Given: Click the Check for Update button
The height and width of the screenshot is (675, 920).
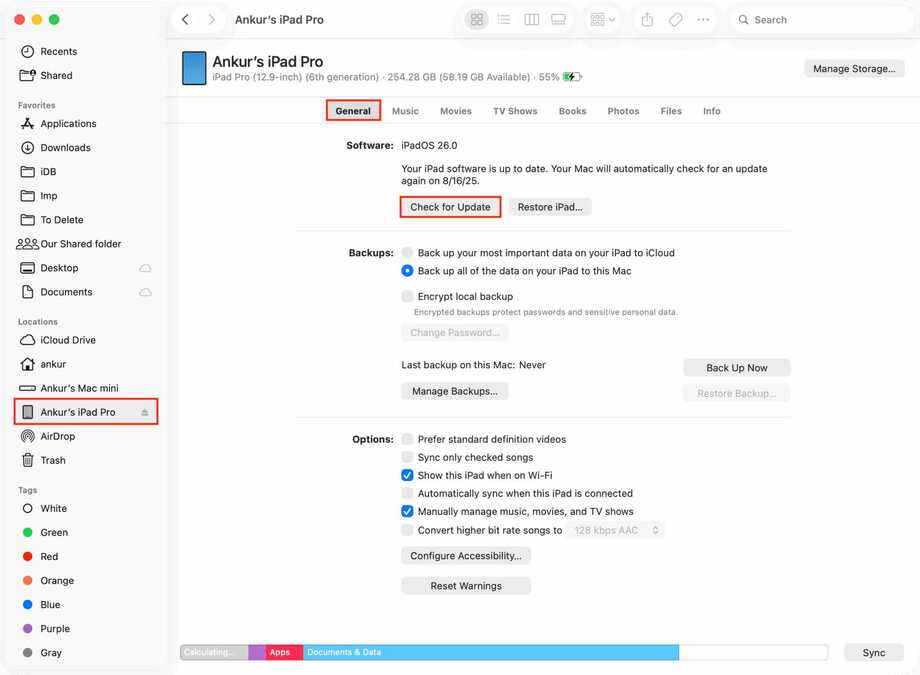Looking at the screenshot, I should click(450, 207).
